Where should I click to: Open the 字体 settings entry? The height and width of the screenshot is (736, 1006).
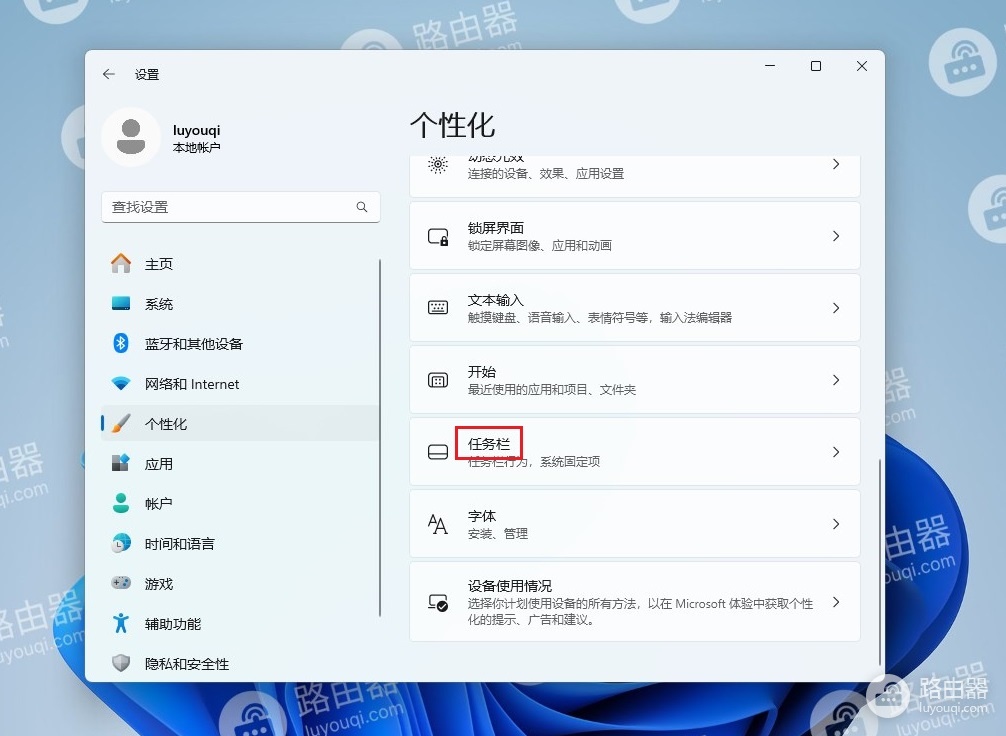point(635,524)
